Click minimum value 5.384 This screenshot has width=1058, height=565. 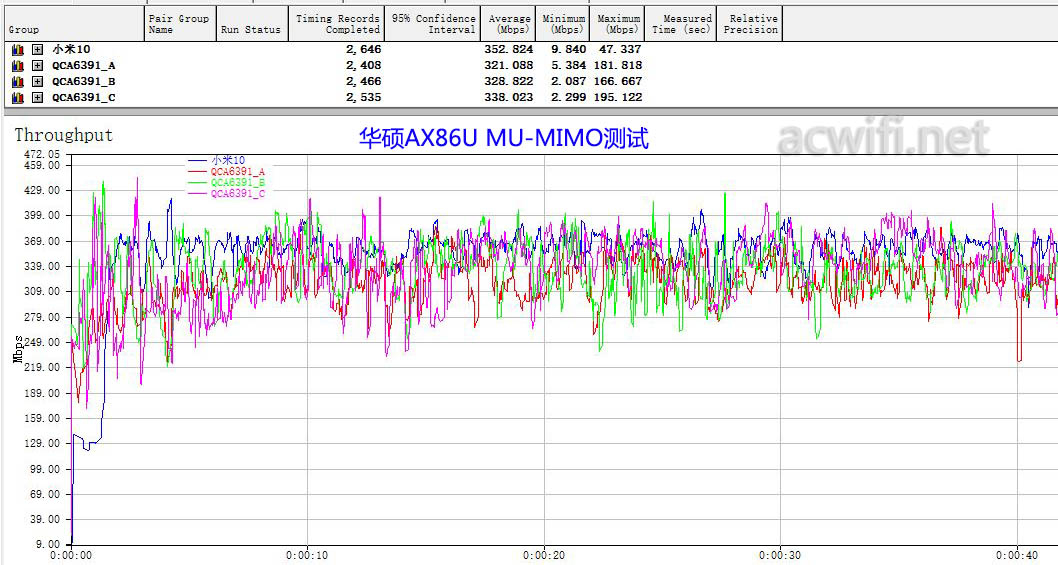569,65
